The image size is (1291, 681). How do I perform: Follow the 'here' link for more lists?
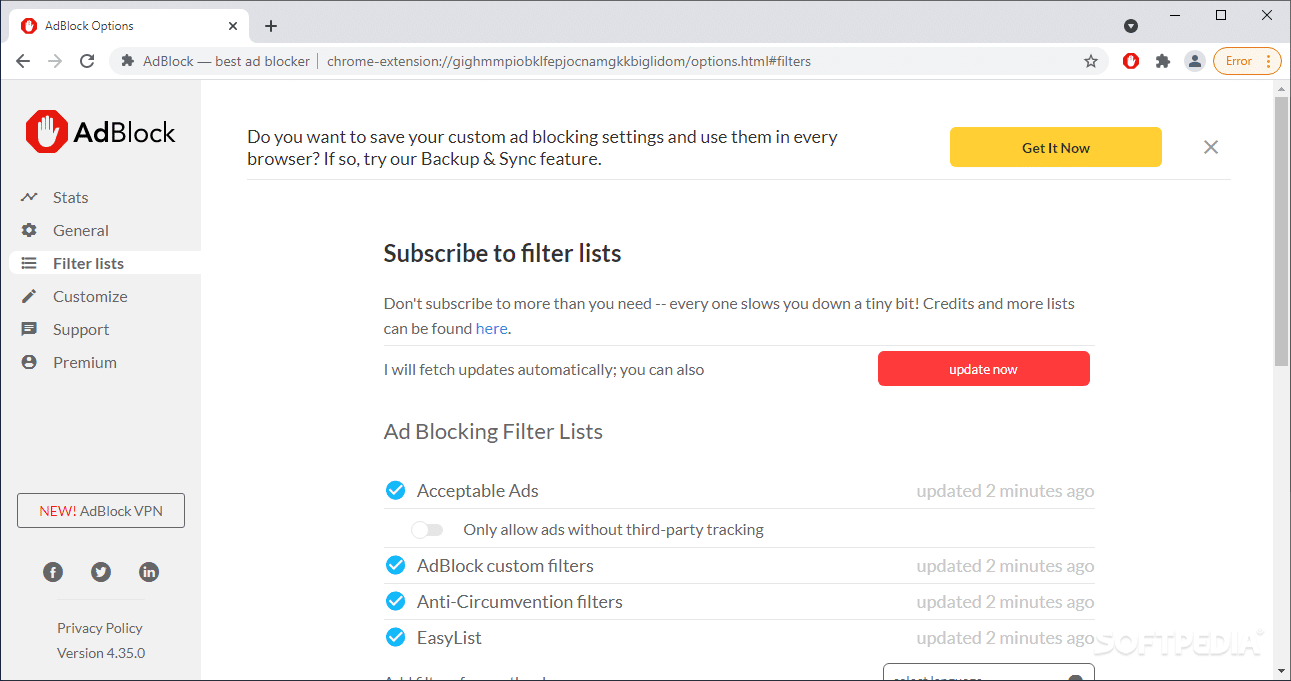(491, 328)
